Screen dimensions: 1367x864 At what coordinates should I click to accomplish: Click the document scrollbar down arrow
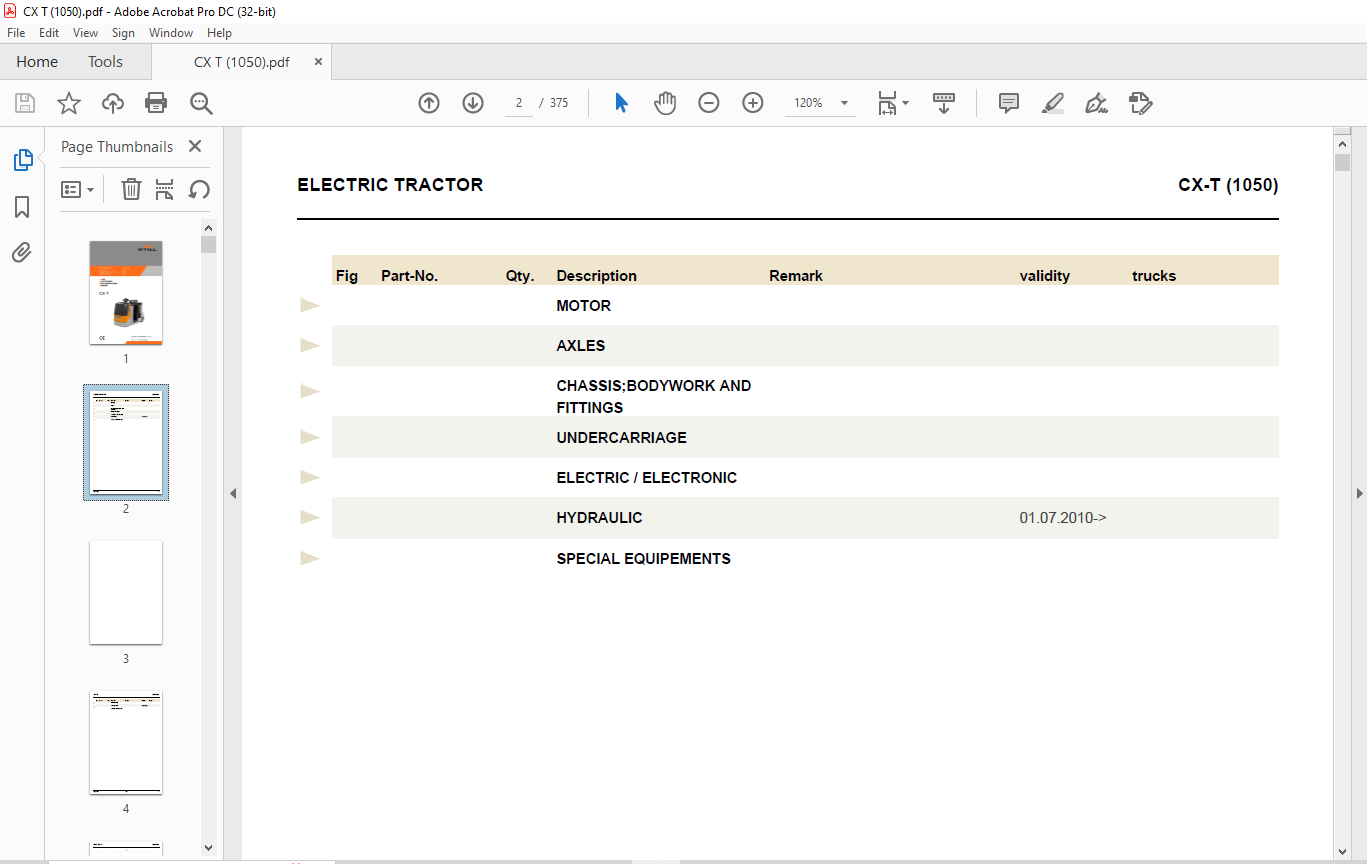point(1342,851)
